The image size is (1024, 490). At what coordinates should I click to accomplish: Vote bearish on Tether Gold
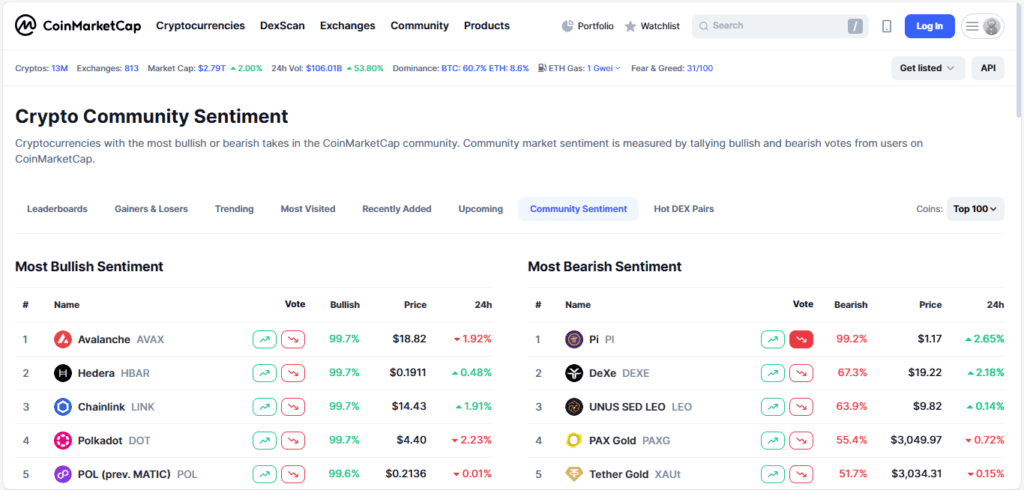[x=801, y=474]
